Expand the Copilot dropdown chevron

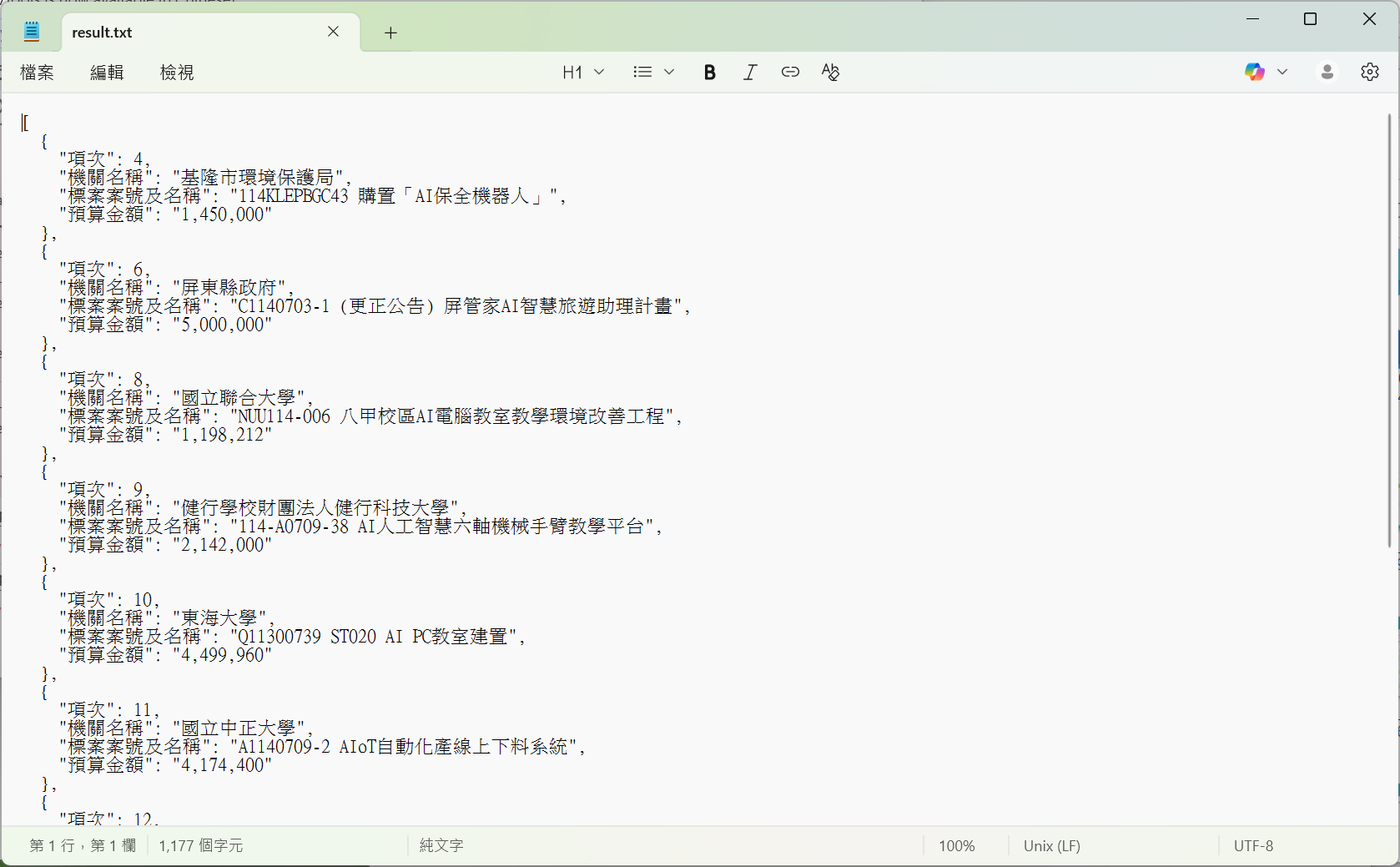coord(1282,73)
